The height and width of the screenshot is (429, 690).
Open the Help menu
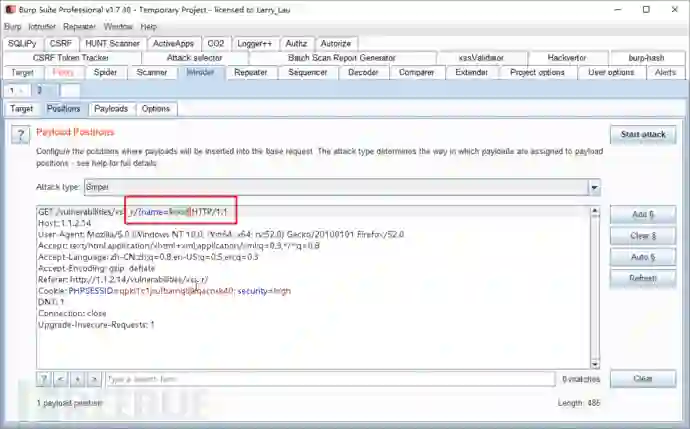(149, 27)
